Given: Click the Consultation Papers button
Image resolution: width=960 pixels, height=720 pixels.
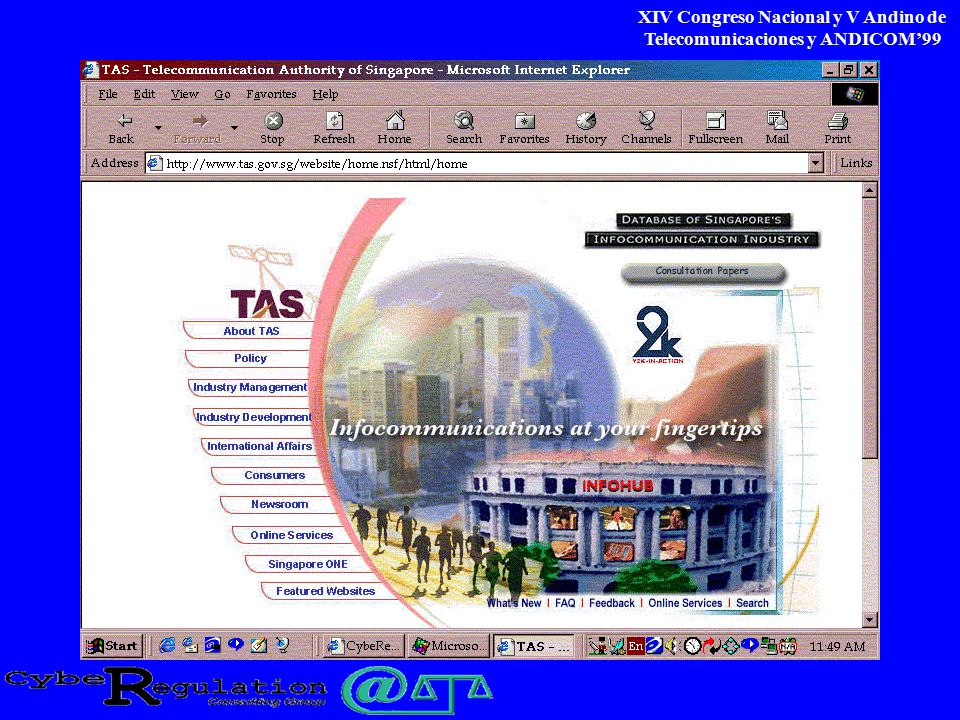Looking at the screenshot, I should (x=702, y=271).
